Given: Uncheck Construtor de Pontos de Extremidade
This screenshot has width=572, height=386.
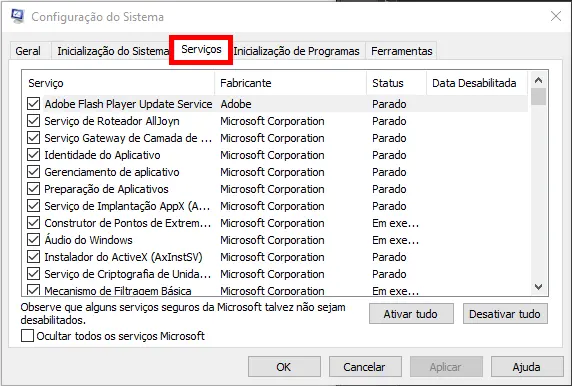Looking at the screenshot, I should 34,223.
